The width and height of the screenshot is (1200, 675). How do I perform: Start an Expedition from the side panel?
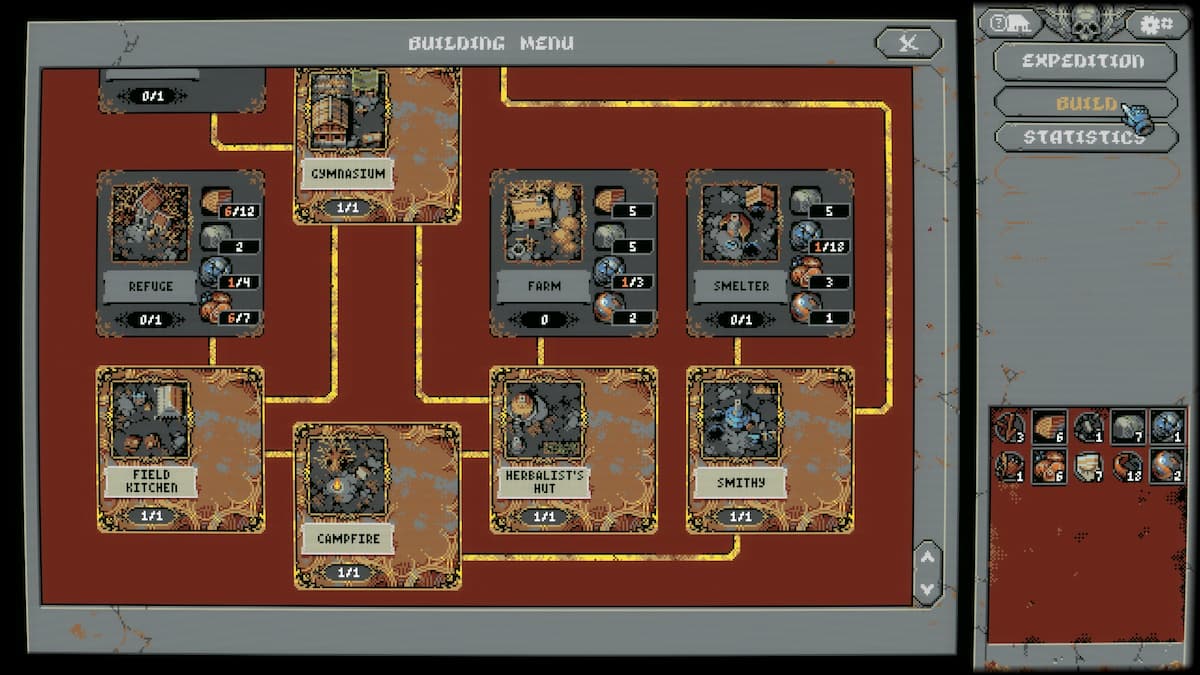pos(1083,61)
